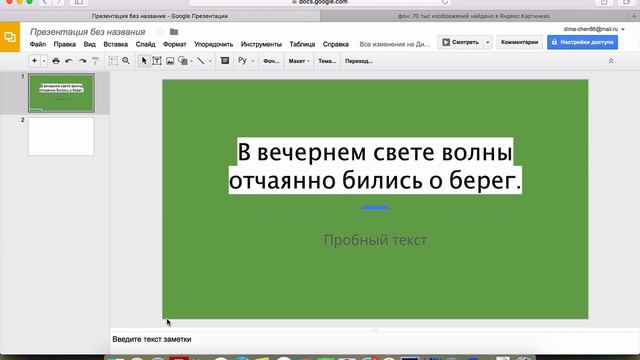Select the Text box tool
The image size is (640, 360).
157,61
